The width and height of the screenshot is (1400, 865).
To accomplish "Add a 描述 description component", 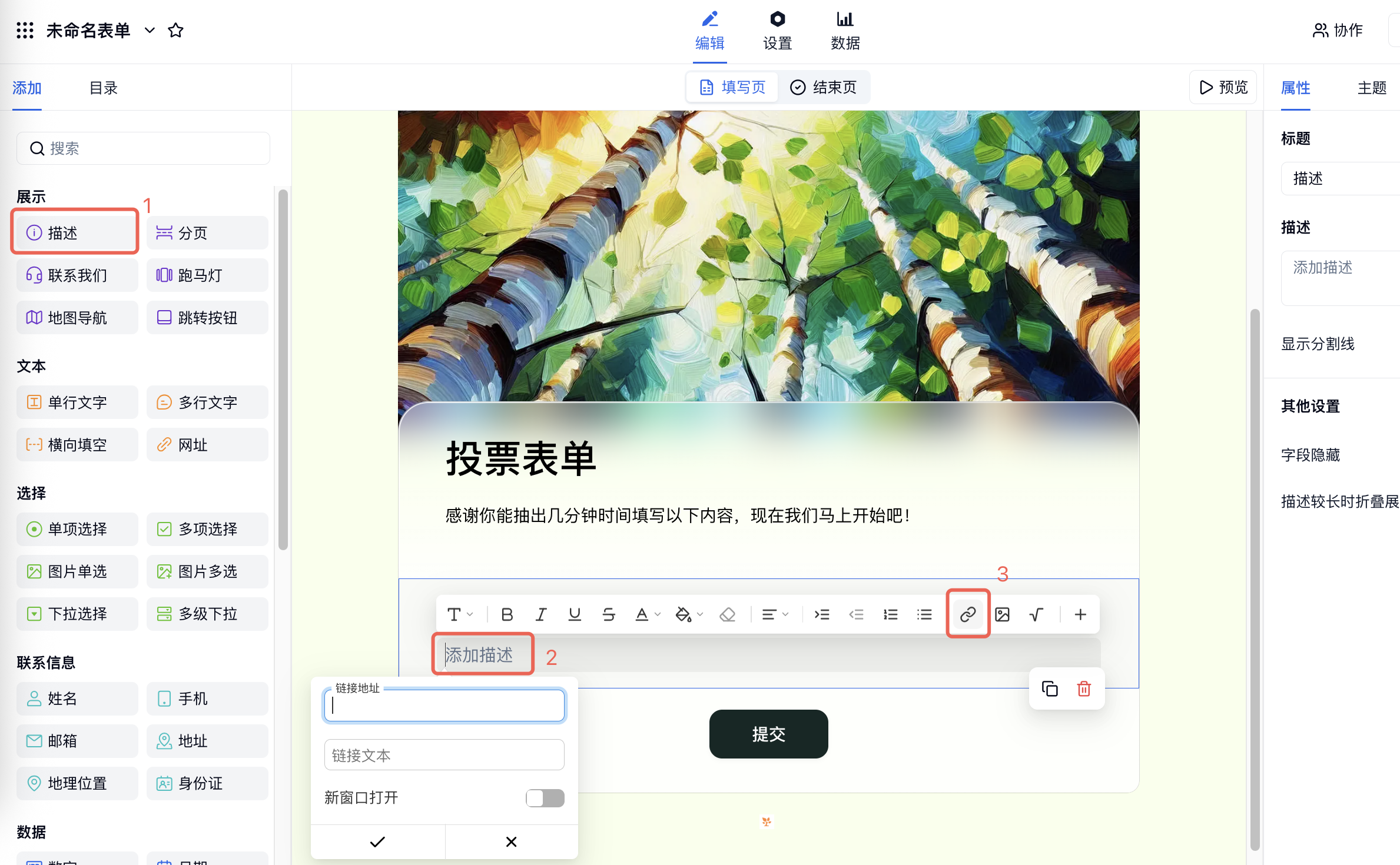I will click(77, 233).
